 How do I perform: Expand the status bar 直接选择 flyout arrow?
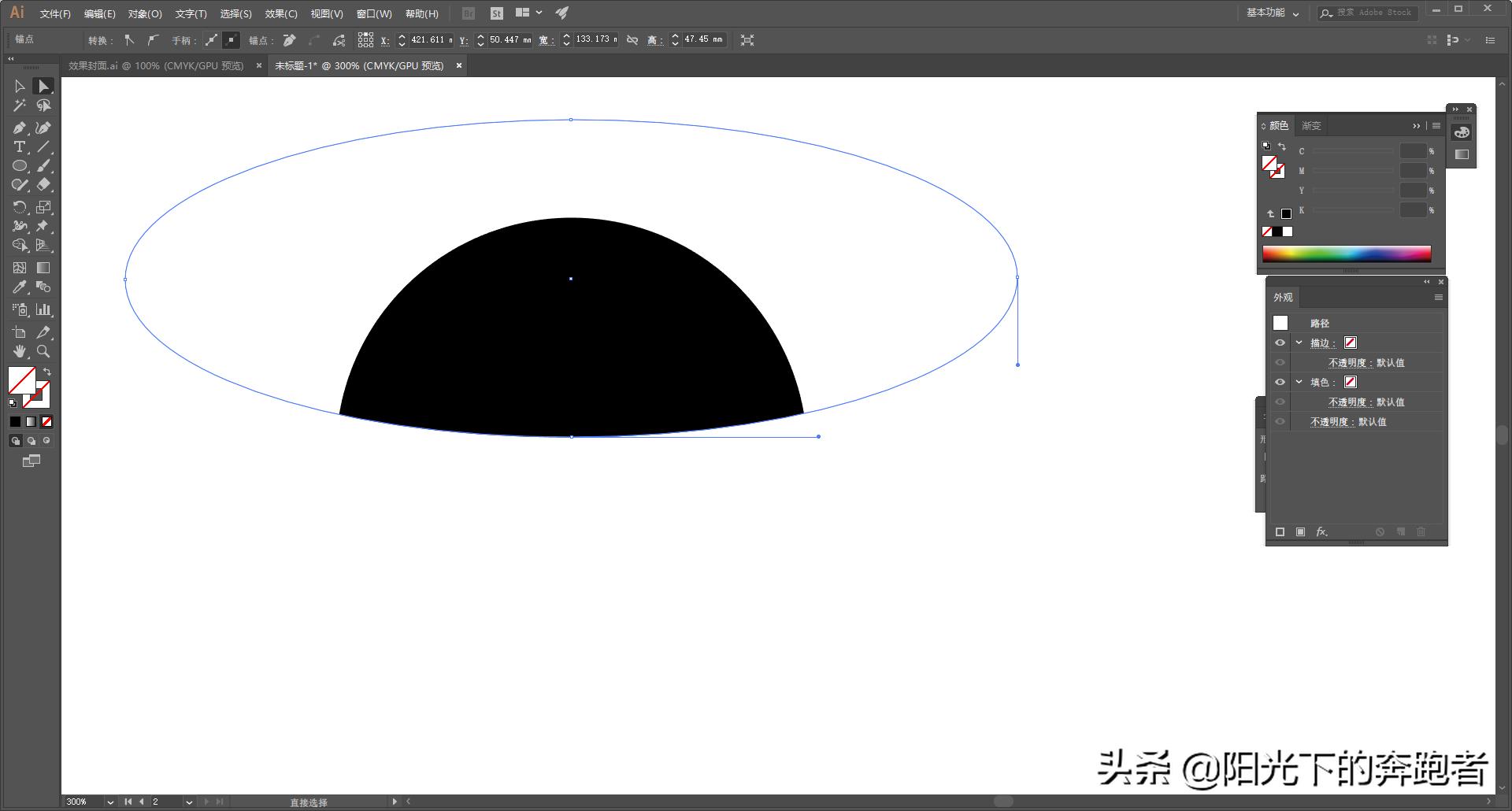coord(395,802)
